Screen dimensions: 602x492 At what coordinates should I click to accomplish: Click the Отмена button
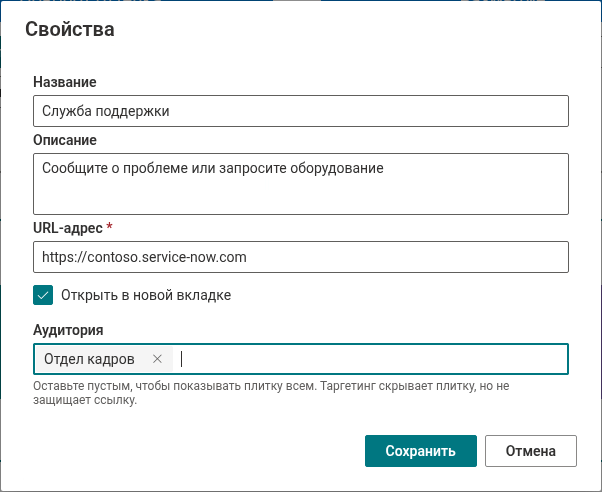(x=531, y=451)
